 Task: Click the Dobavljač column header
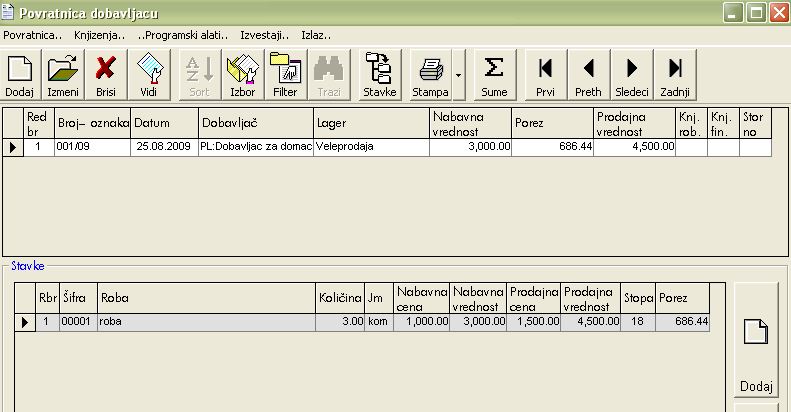(255, 123)
